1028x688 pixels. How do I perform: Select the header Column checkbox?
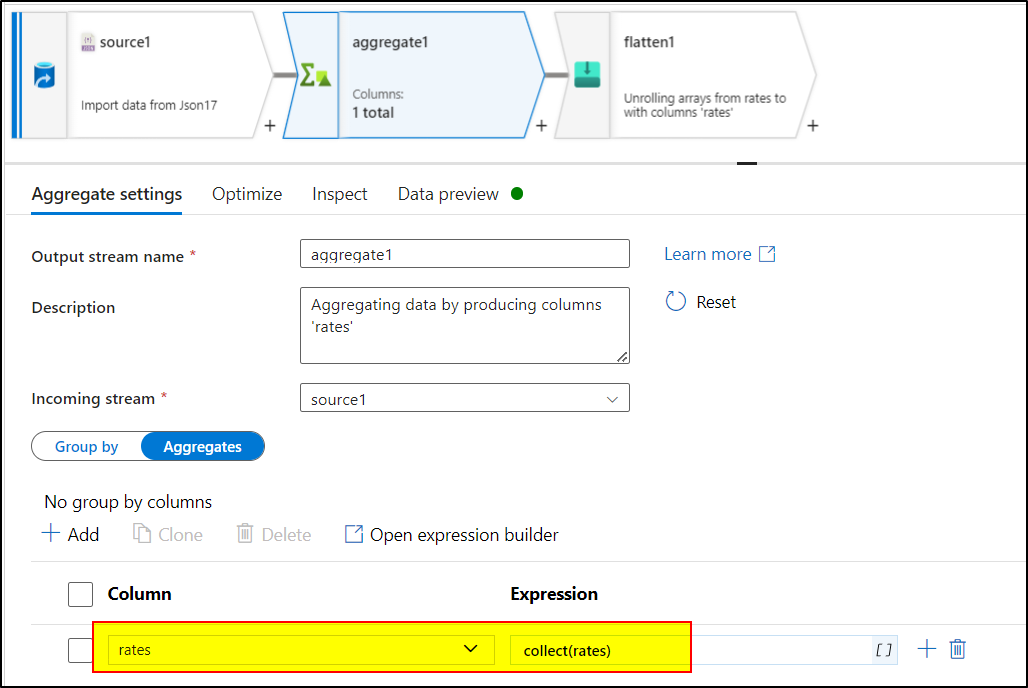80,594
